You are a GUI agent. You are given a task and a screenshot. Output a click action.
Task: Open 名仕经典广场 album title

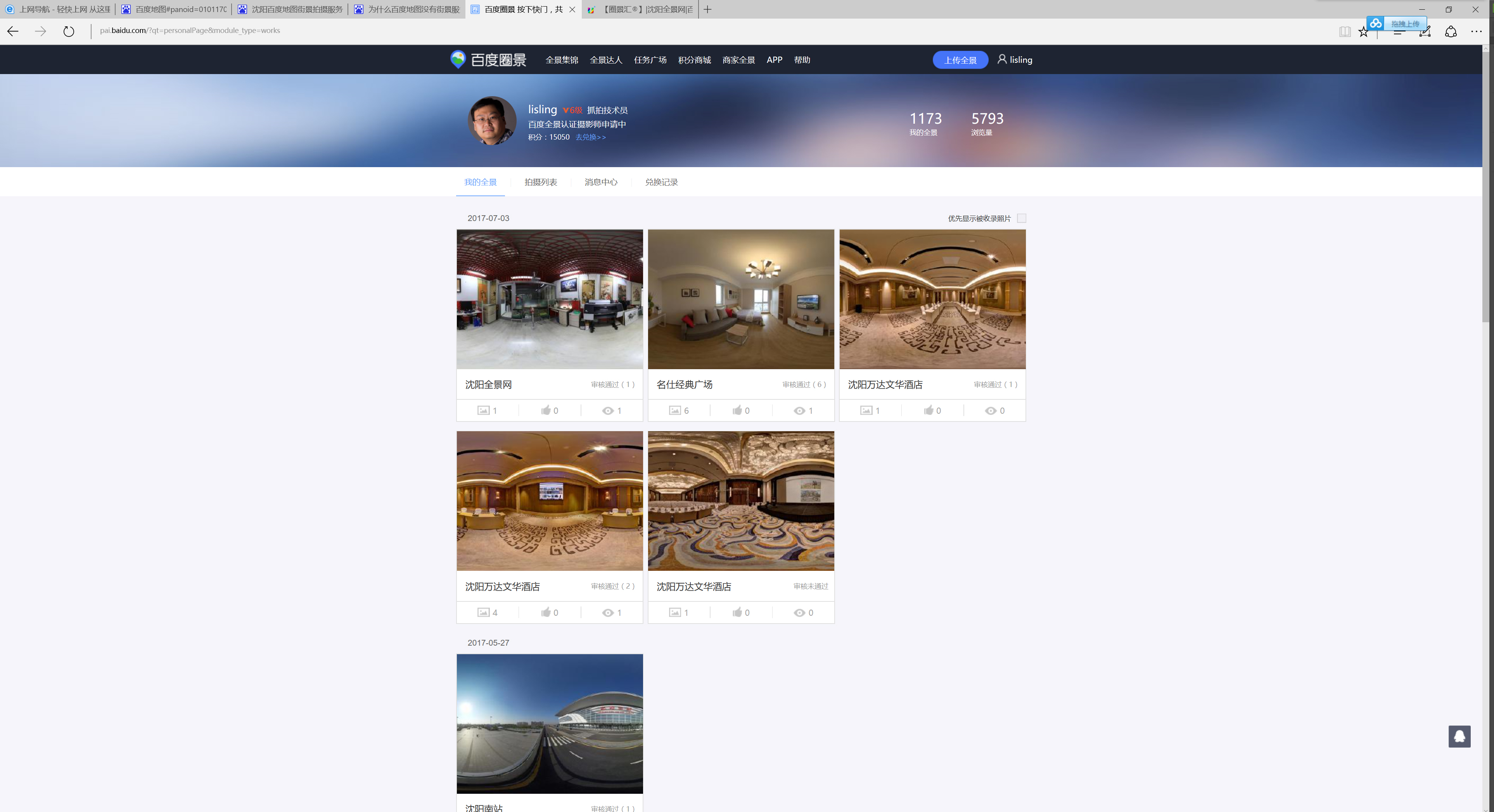click(685, 385)
